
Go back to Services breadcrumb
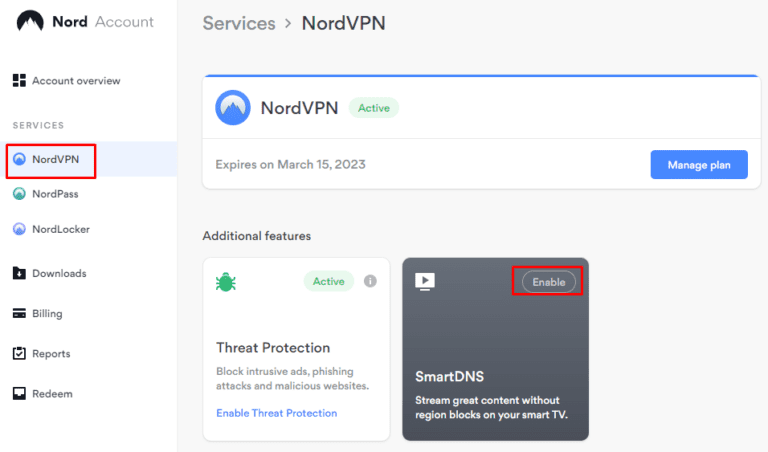pyautogui.click(x=238, y=22)
